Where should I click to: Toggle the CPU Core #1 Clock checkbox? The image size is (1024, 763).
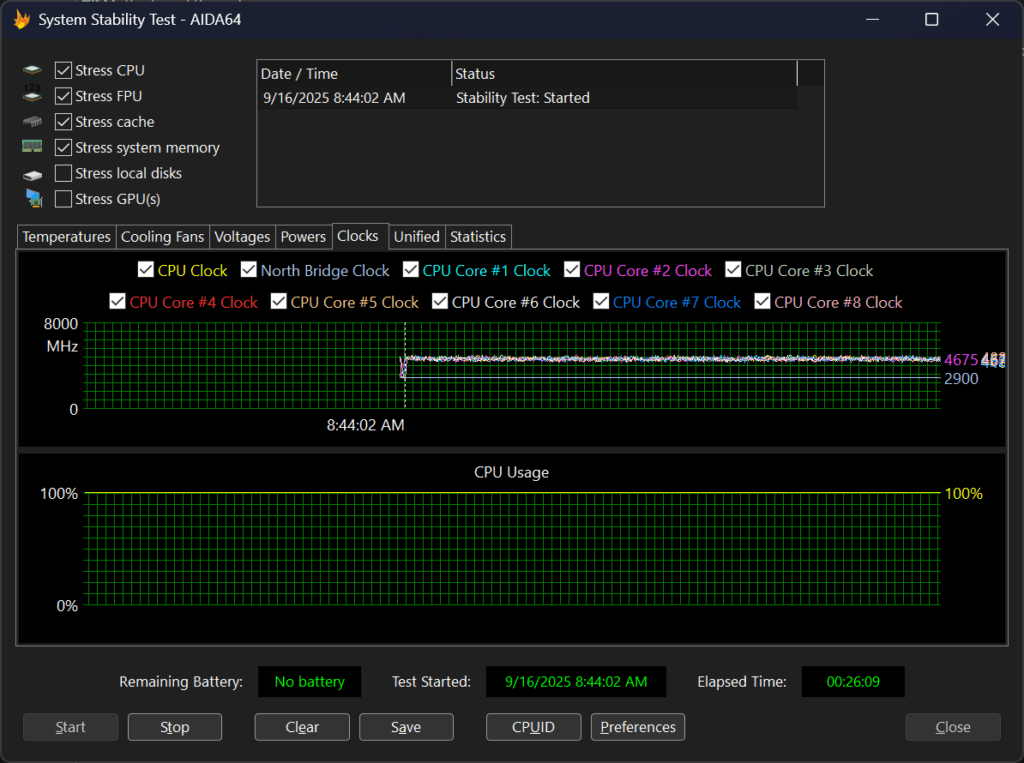coord(410,270)
